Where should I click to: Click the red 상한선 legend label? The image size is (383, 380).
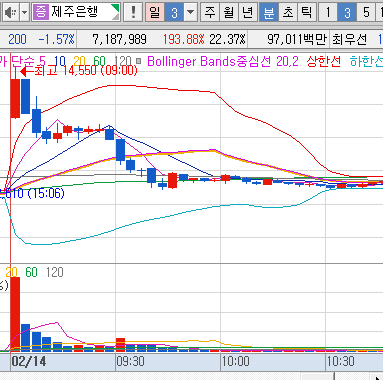[x=323, y=61]
